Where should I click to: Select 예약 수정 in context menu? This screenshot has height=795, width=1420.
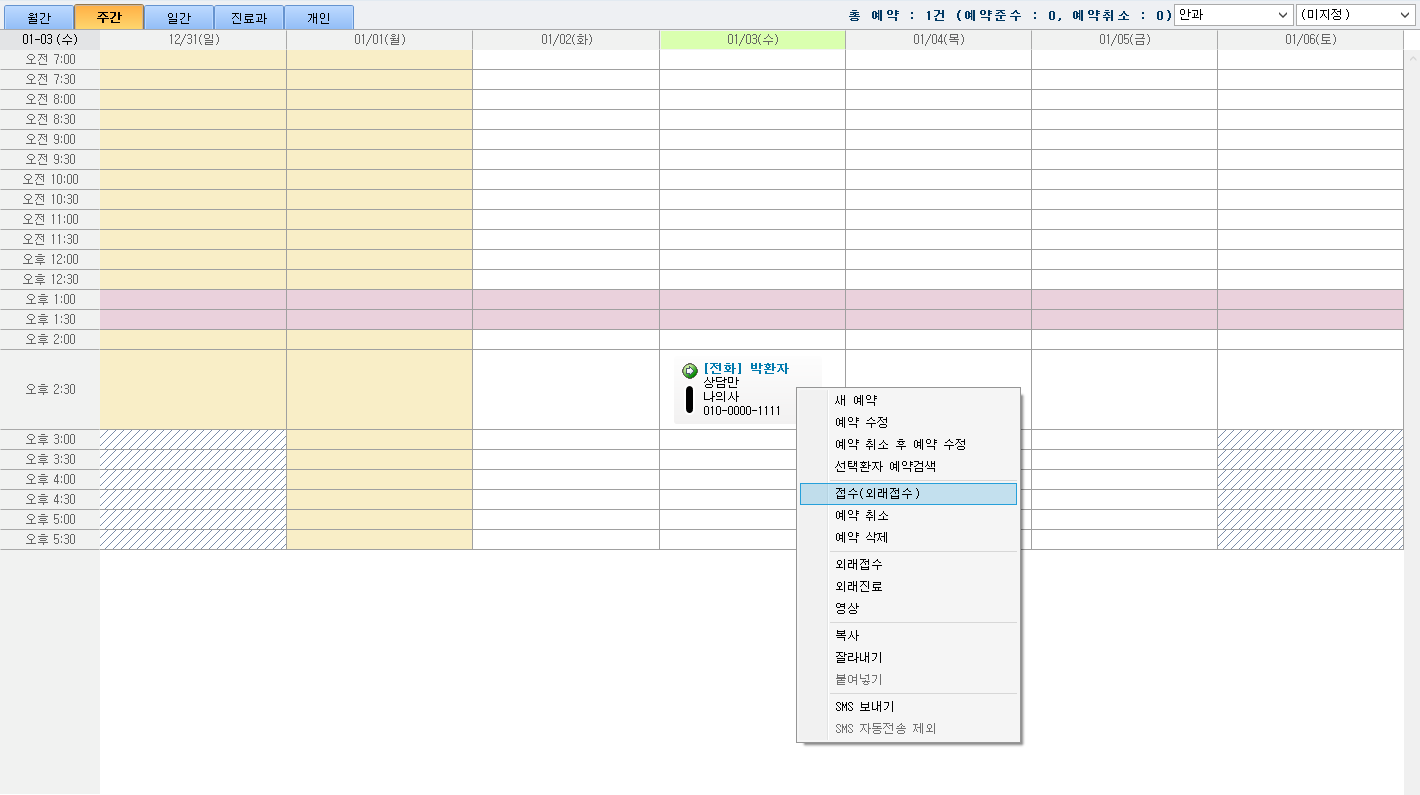pyautogui.click(x=861, y=423)
